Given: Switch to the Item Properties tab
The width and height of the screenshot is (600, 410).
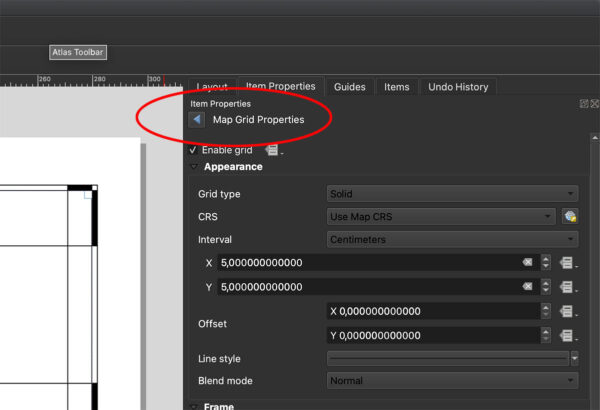Looking at the screenshot, I should [280, 86].
